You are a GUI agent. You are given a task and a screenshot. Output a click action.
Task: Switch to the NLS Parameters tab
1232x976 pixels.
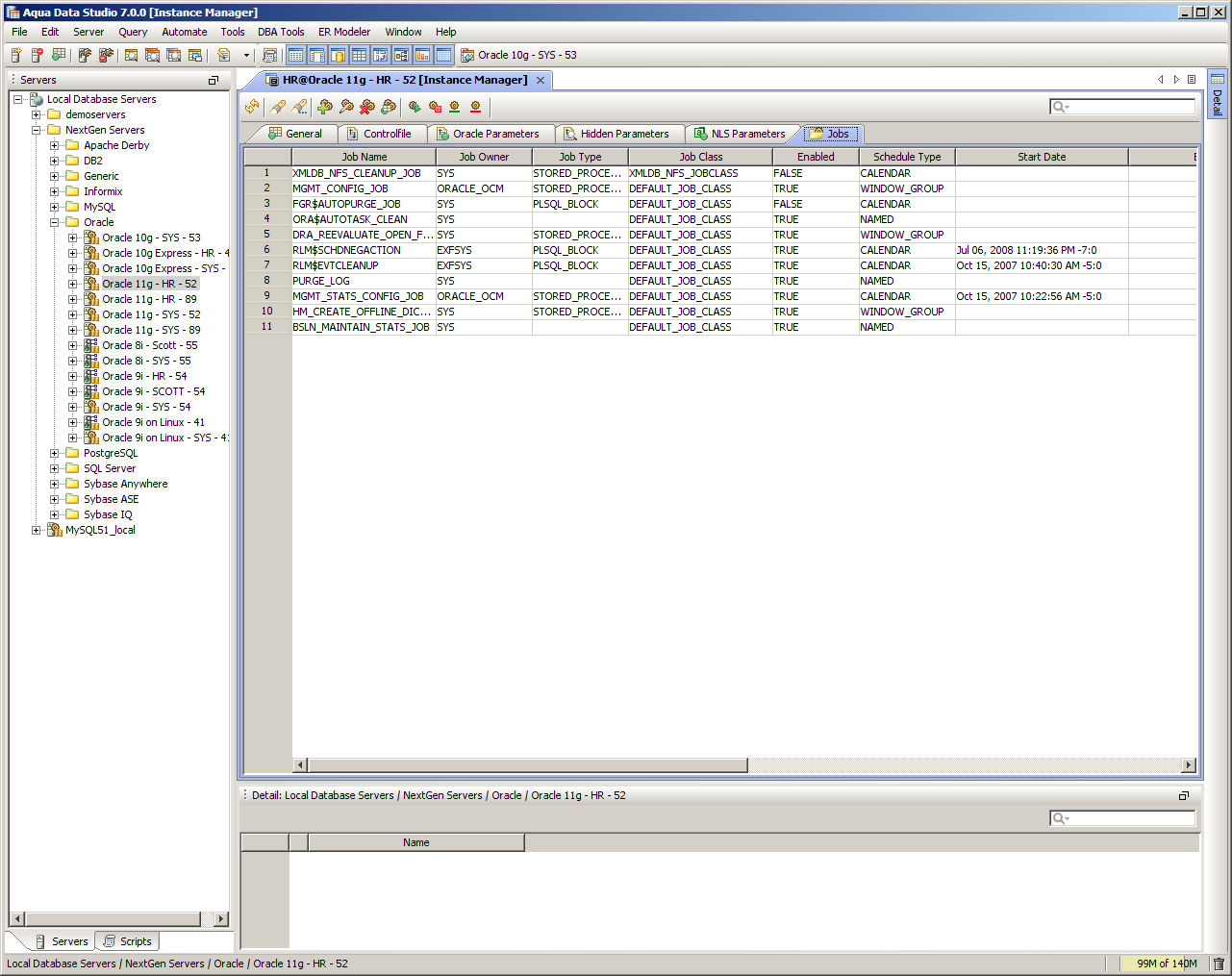[740, 134]
